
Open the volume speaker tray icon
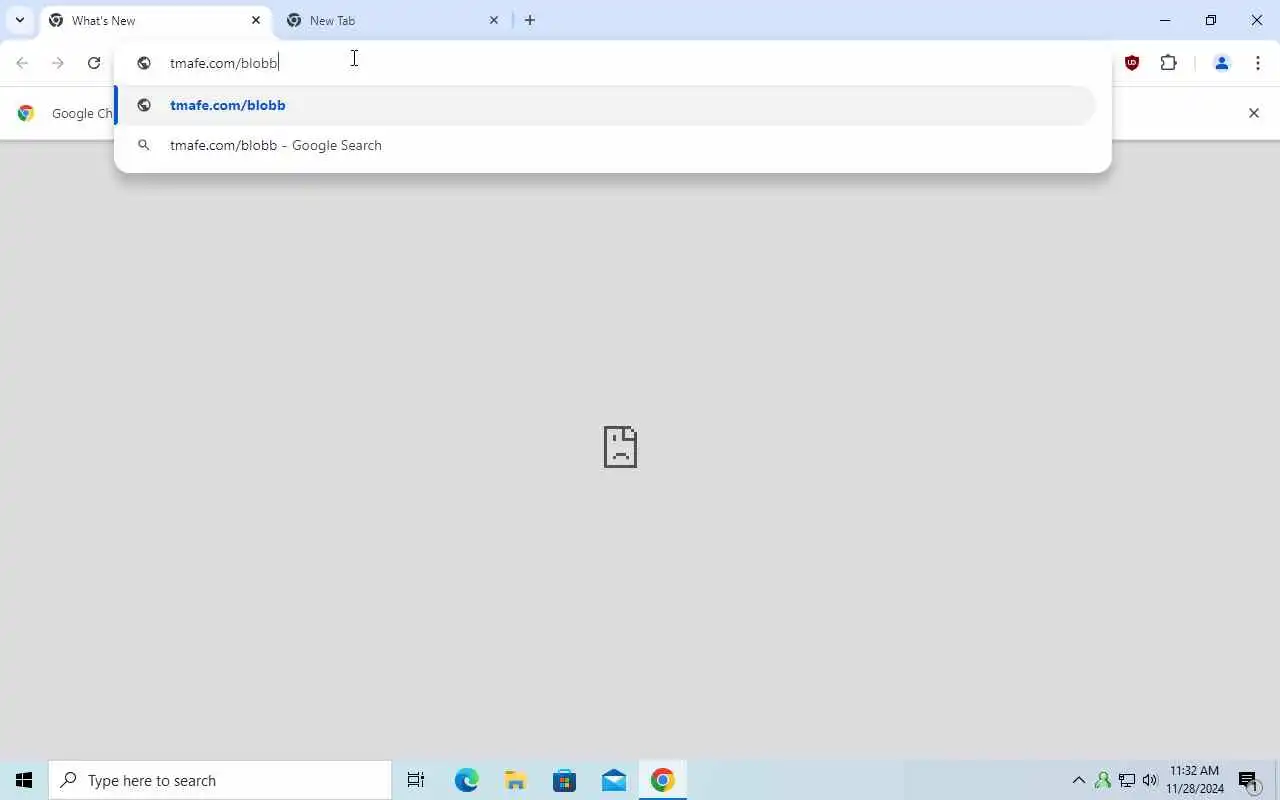point(1150,780)
